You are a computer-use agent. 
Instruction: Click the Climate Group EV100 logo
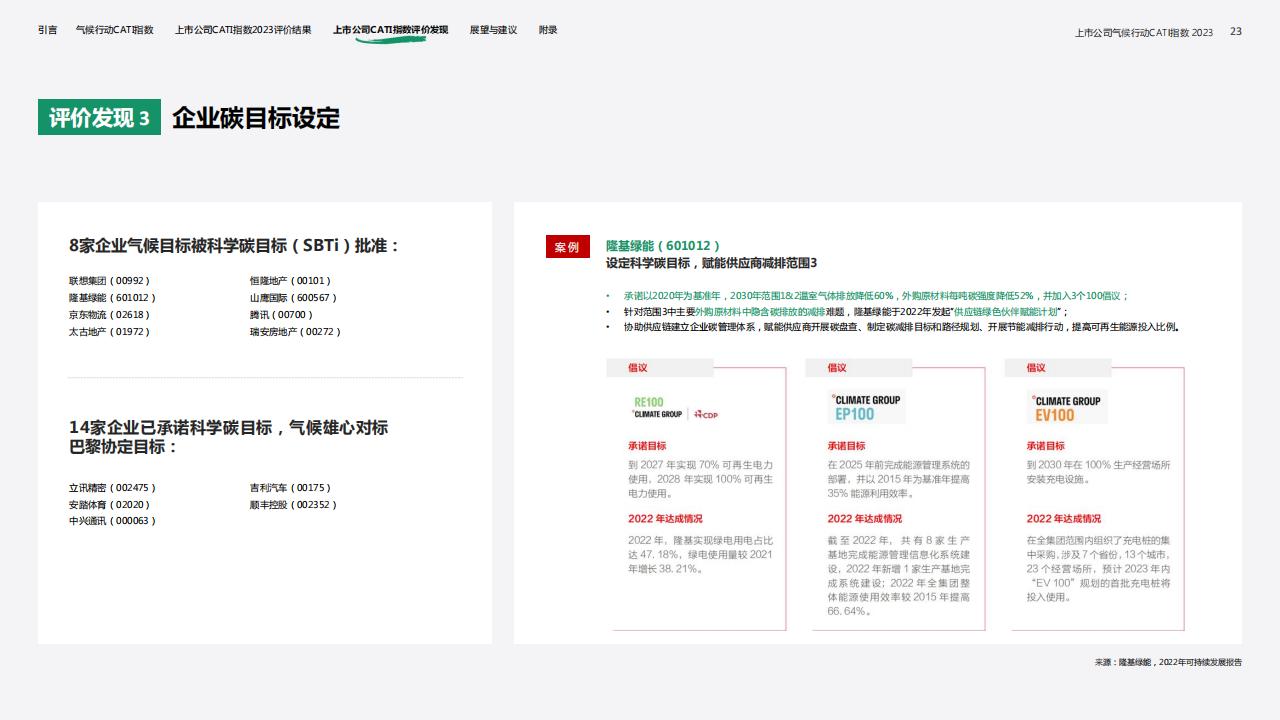pos(1066,407)
